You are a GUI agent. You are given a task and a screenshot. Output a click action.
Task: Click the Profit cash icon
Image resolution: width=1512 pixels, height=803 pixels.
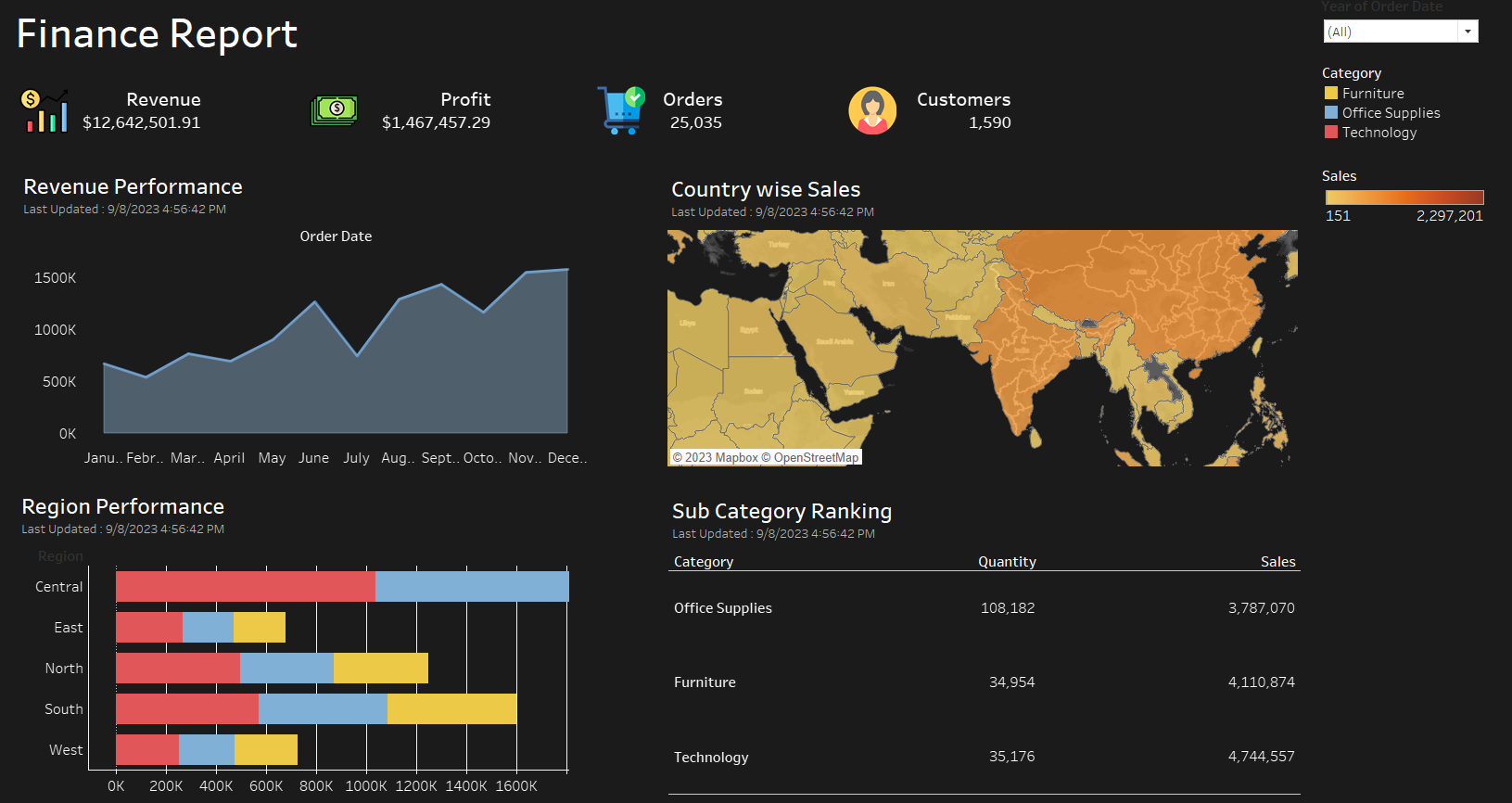pos(334,111)
